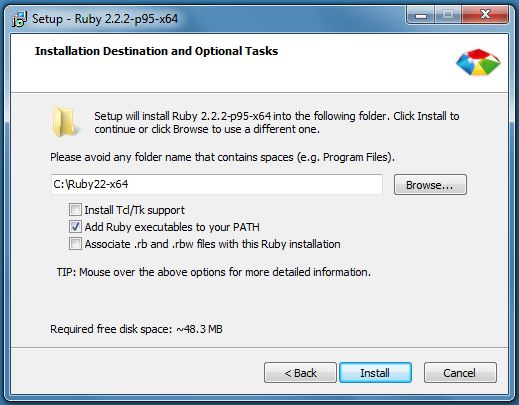
Task: Go to previous step with < Back
Action: click(x=300, y=373)
